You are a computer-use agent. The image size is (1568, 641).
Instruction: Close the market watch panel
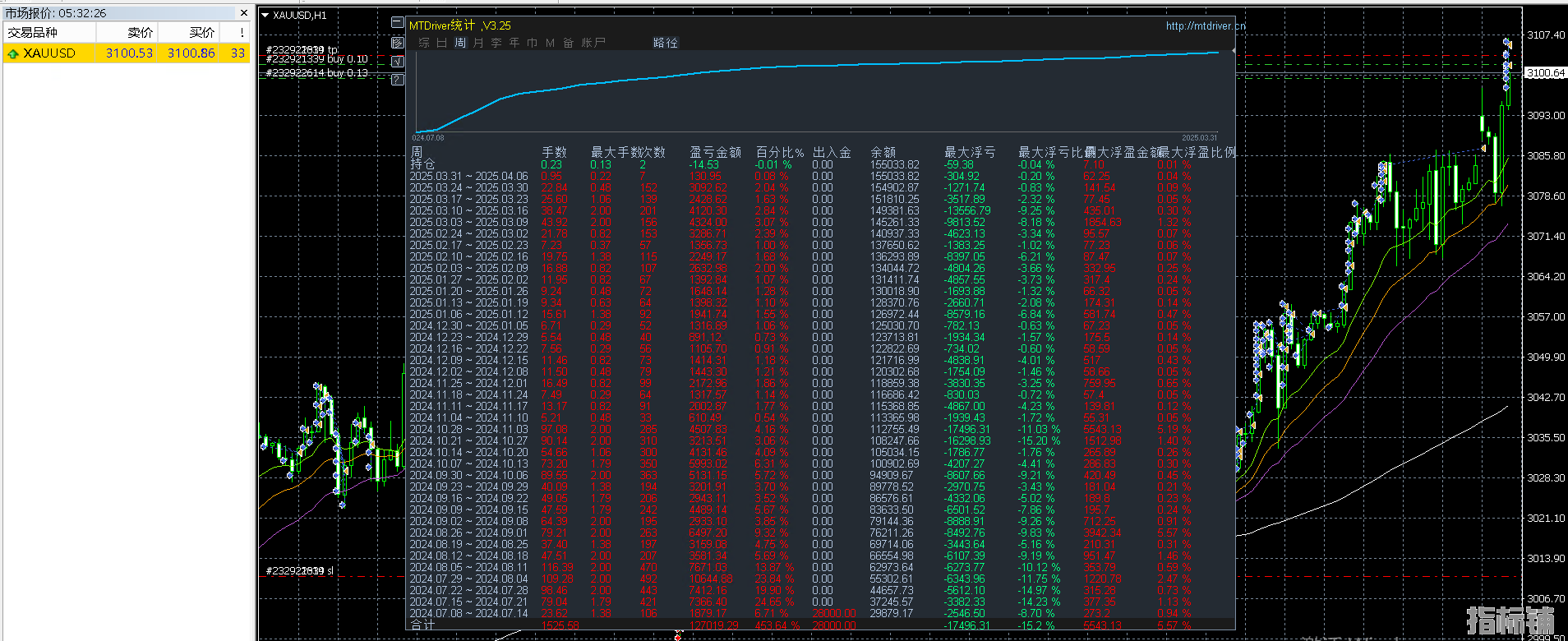point(243,13)
